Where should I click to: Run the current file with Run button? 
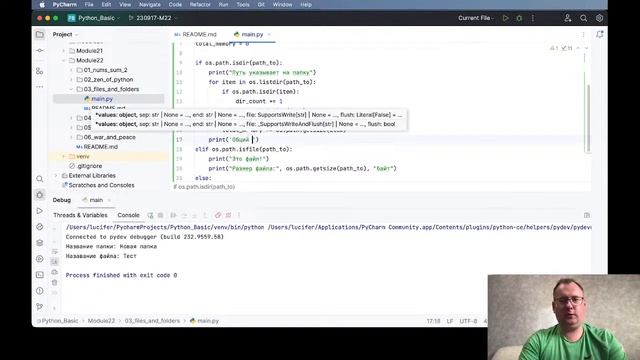click(x=506, y=18)
